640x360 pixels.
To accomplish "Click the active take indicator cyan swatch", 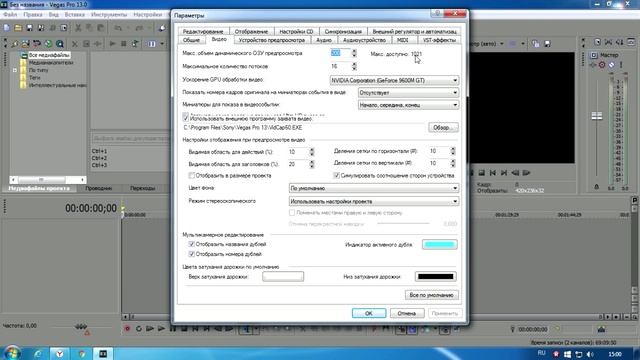I will click(x=440, y=244).
